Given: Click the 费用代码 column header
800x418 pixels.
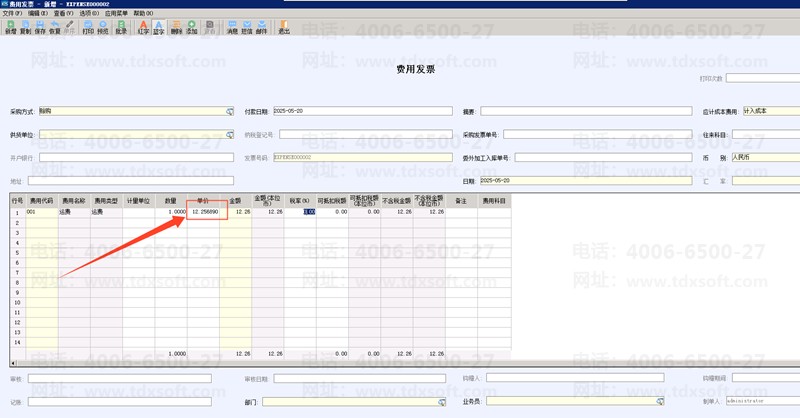Looking at the screenshot, I should pyautogui.click(x=42, y=201).
